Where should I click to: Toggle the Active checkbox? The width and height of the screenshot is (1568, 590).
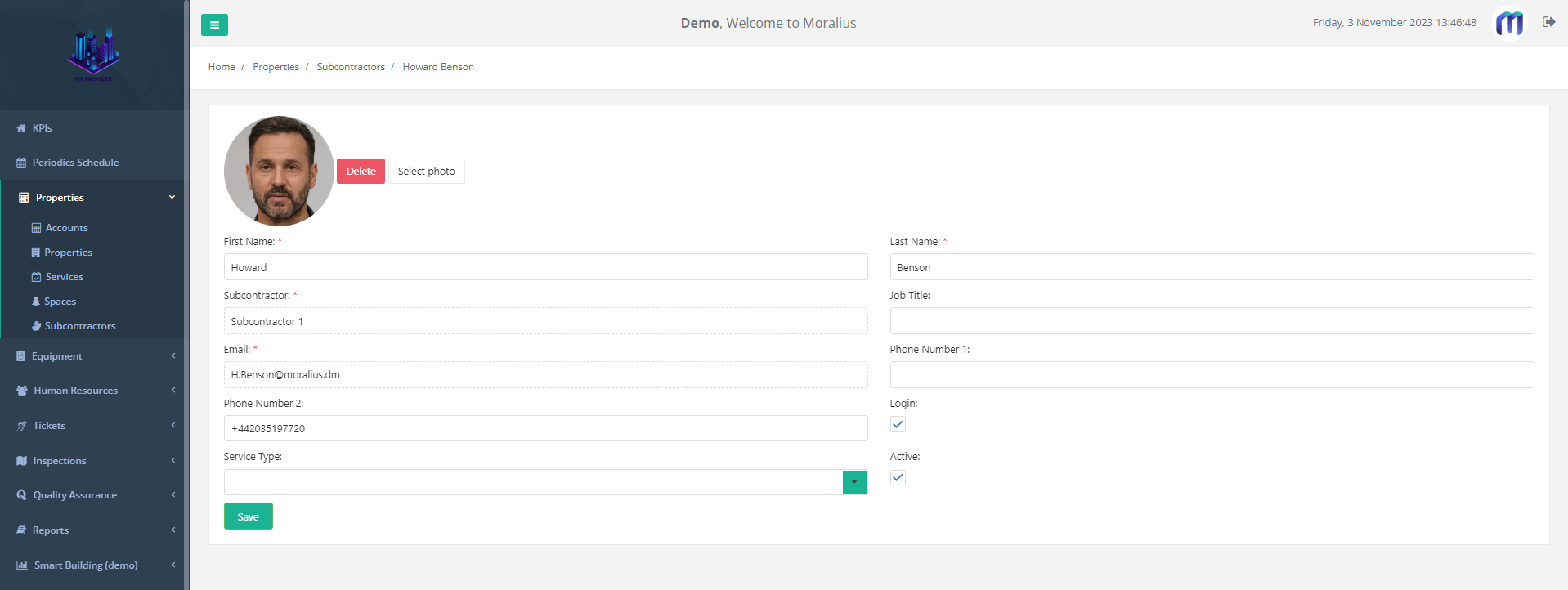pyautogui.click(x=898, y=477)
